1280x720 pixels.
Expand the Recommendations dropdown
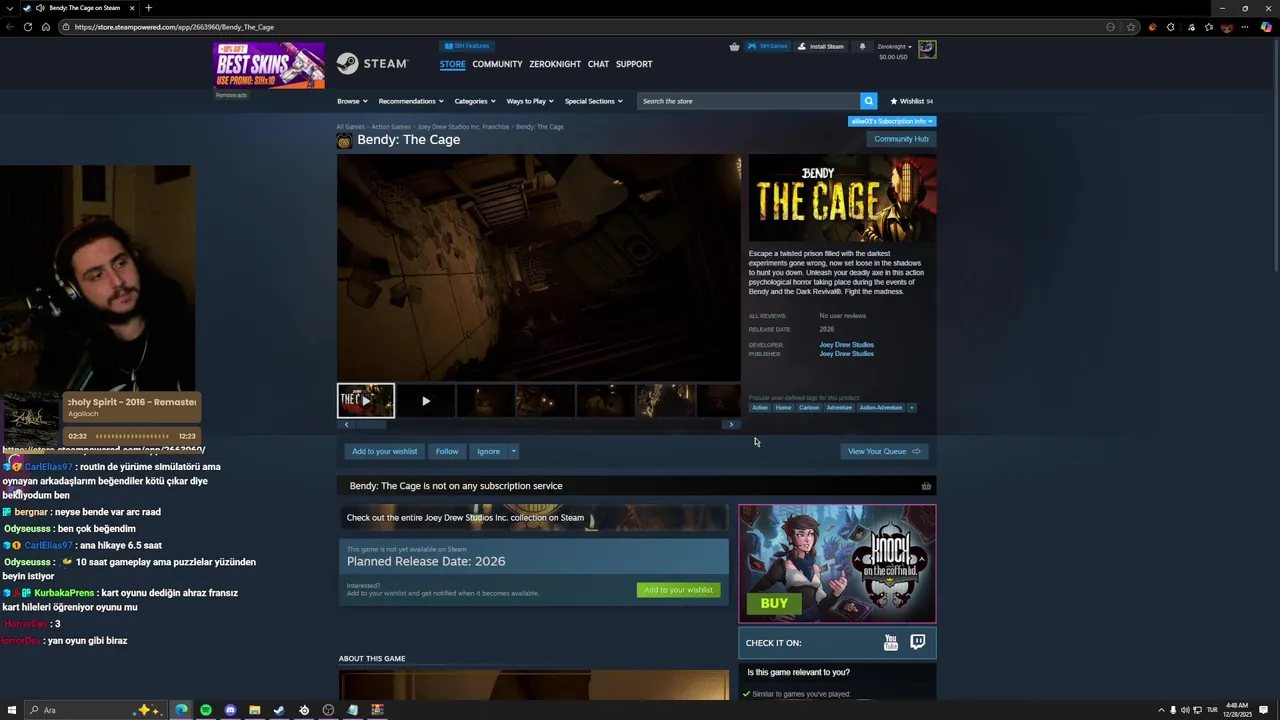pos(411,101)
